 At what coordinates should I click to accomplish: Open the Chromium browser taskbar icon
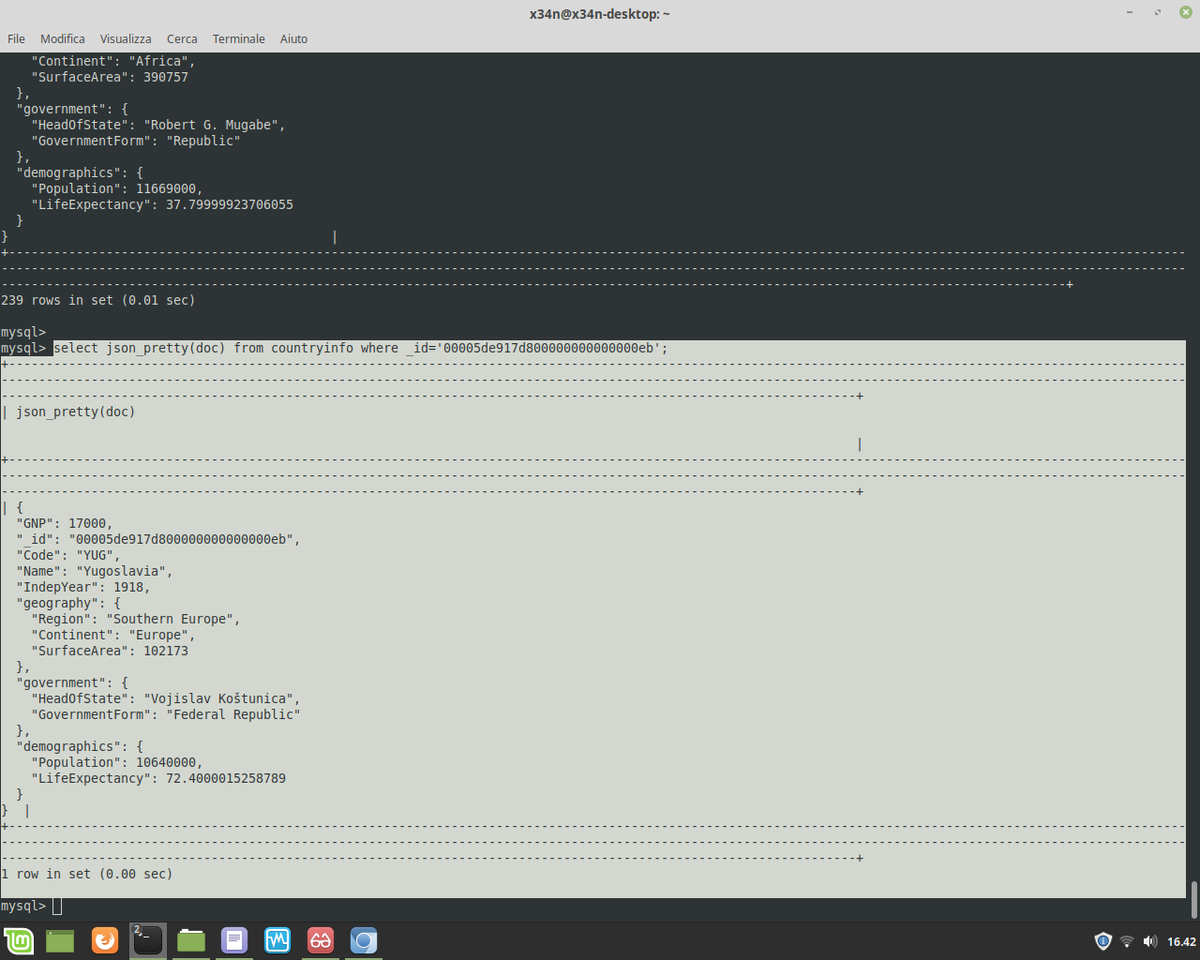[x=364, y=940]
